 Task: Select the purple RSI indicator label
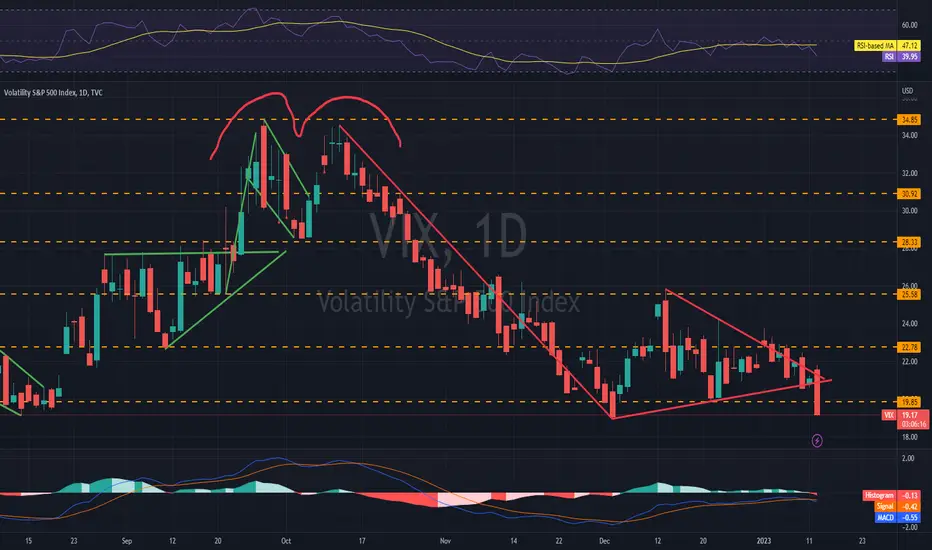click(889, 56)
